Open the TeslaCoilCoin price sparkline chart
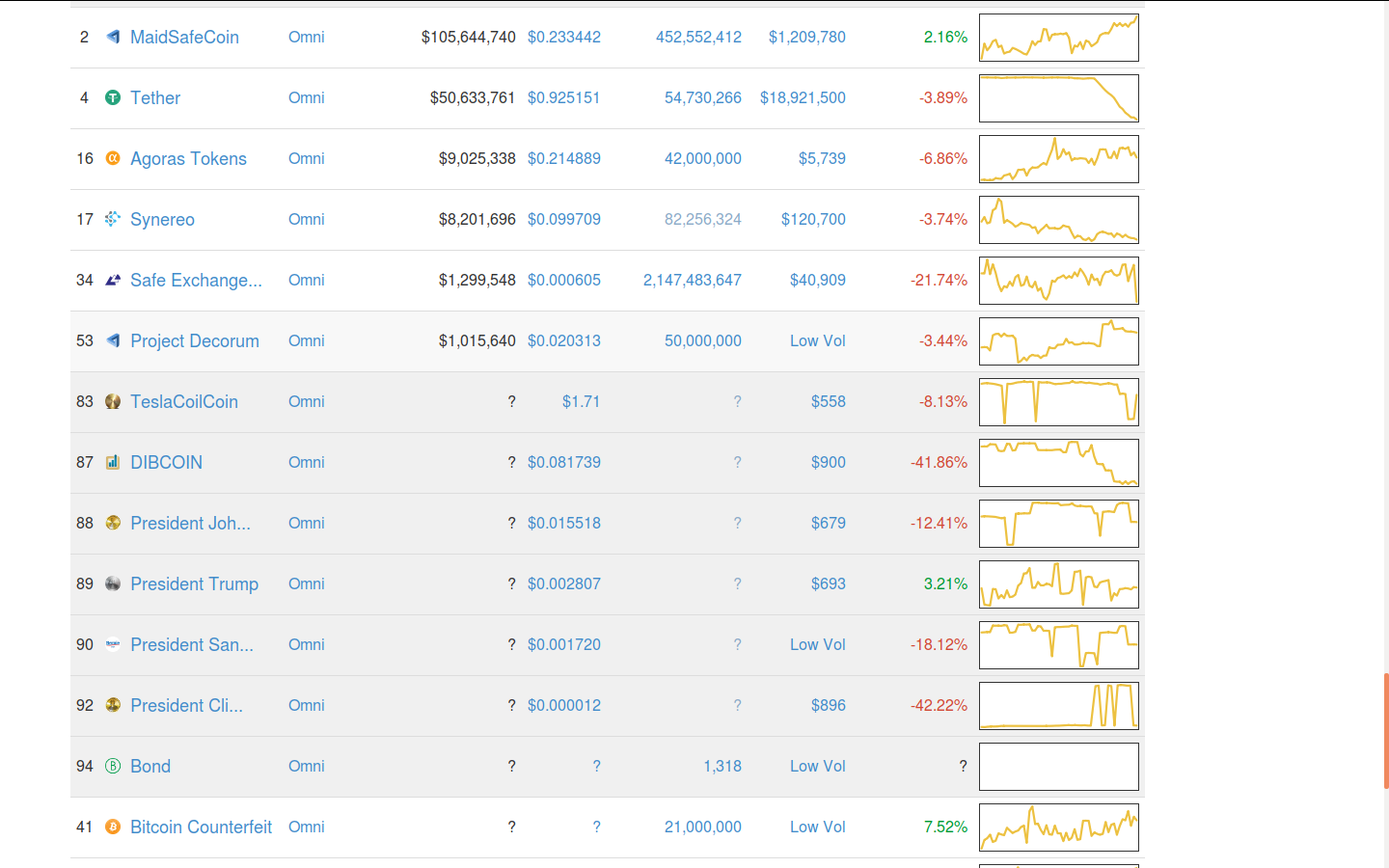 coord(1059,402)
